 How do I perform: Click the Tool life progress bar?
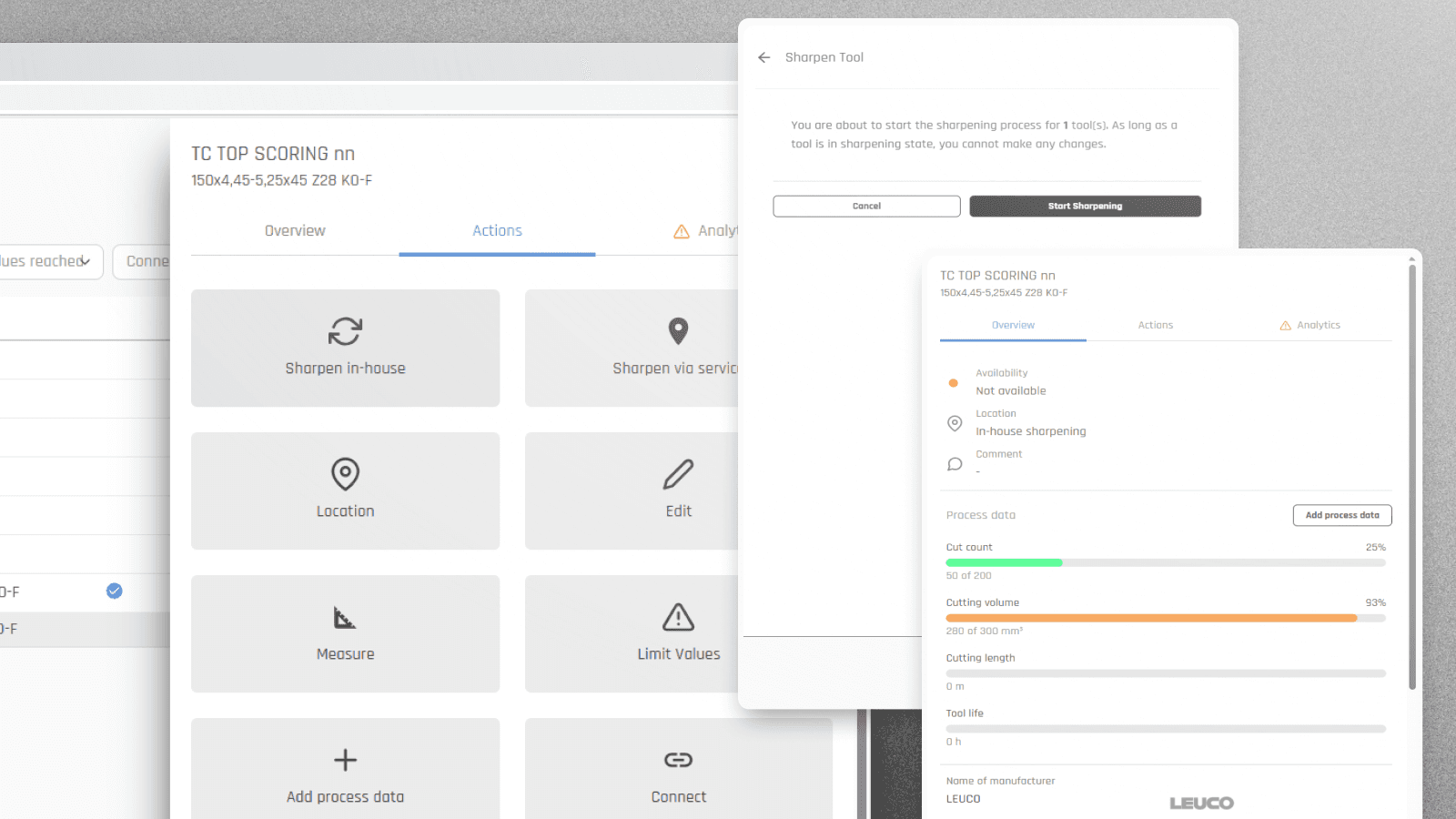(1166, 729)
